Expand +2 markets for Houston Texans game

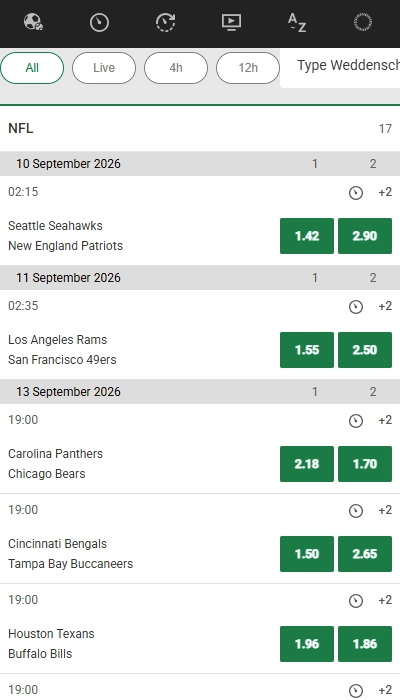point(385,600)
